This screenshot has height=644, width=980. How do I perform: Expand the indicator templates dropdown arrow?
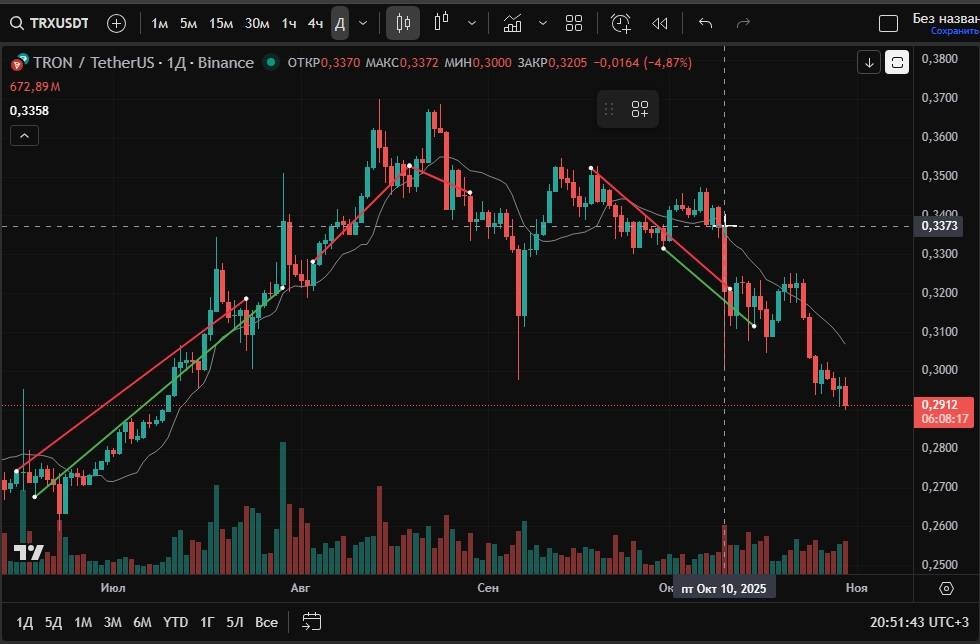tap(543, 23)
